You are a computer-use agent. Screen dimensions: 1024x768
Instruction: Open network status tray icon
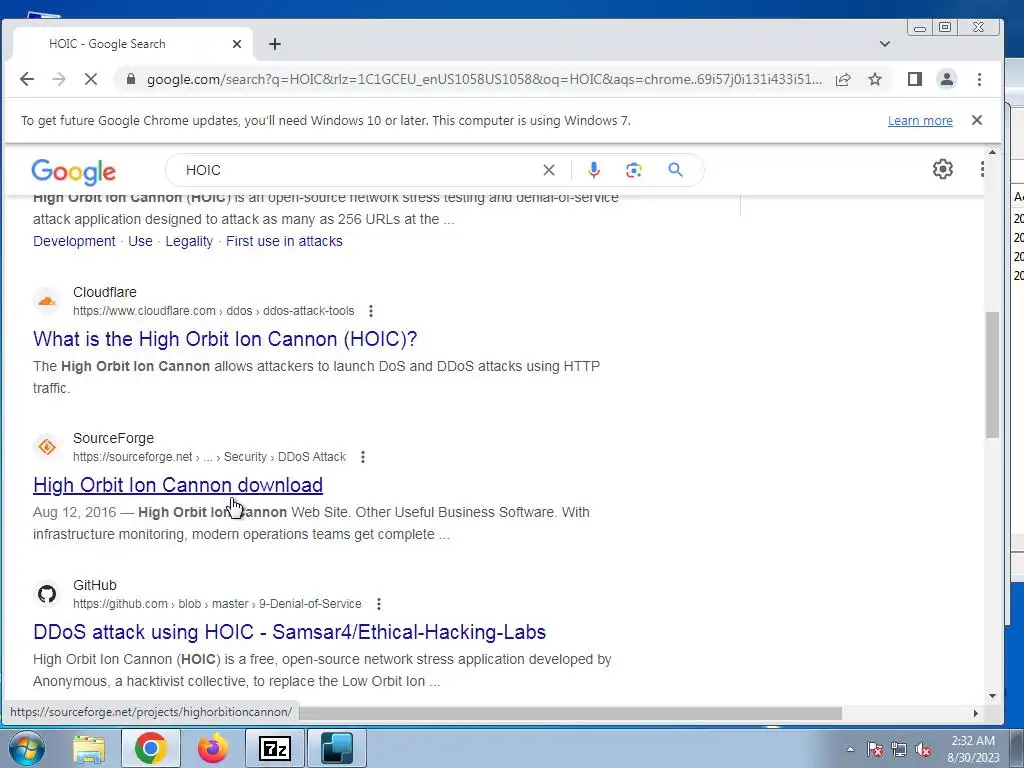tap(899, 749)
